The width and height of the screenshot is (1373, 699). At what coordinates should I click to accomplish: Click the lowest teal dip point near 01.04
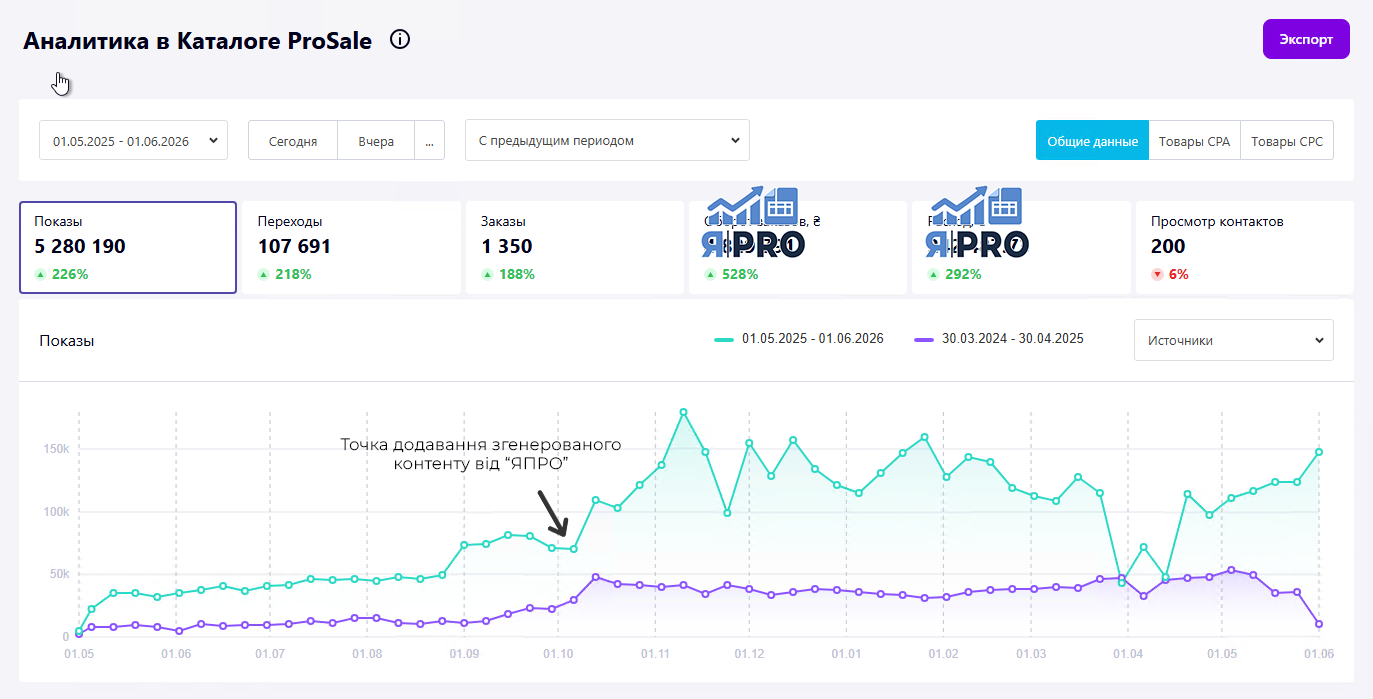(x=1122, y=582)
